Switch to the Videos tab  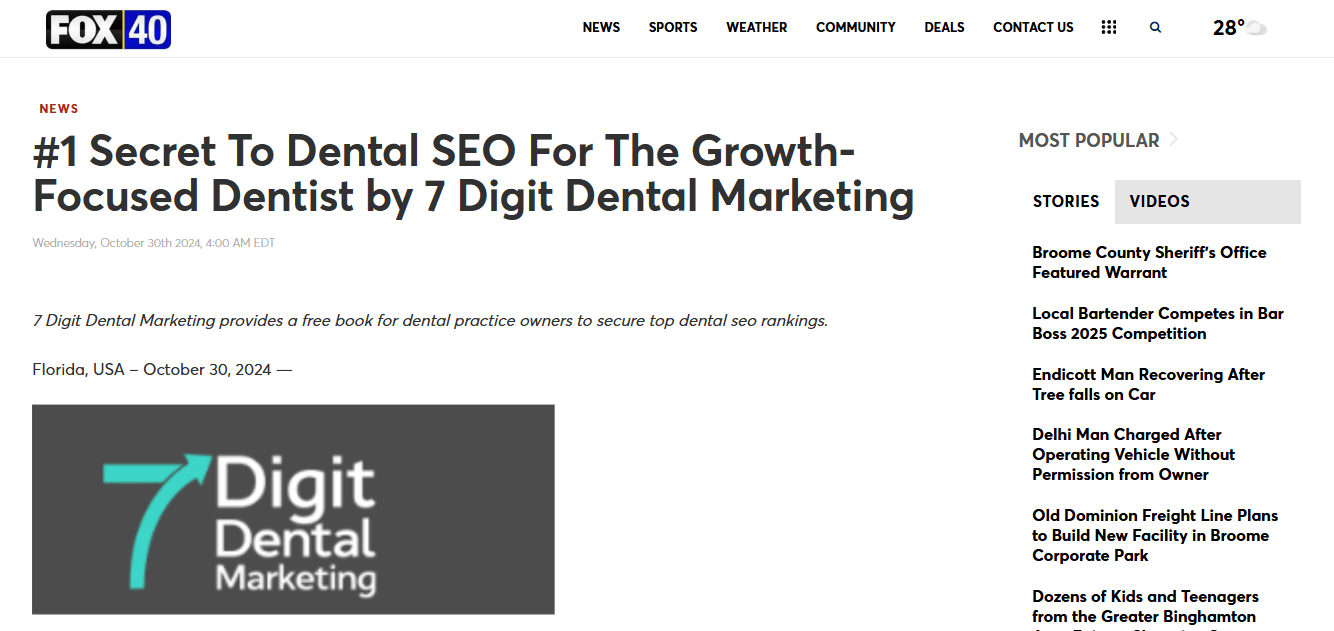tap(1208, 201)
